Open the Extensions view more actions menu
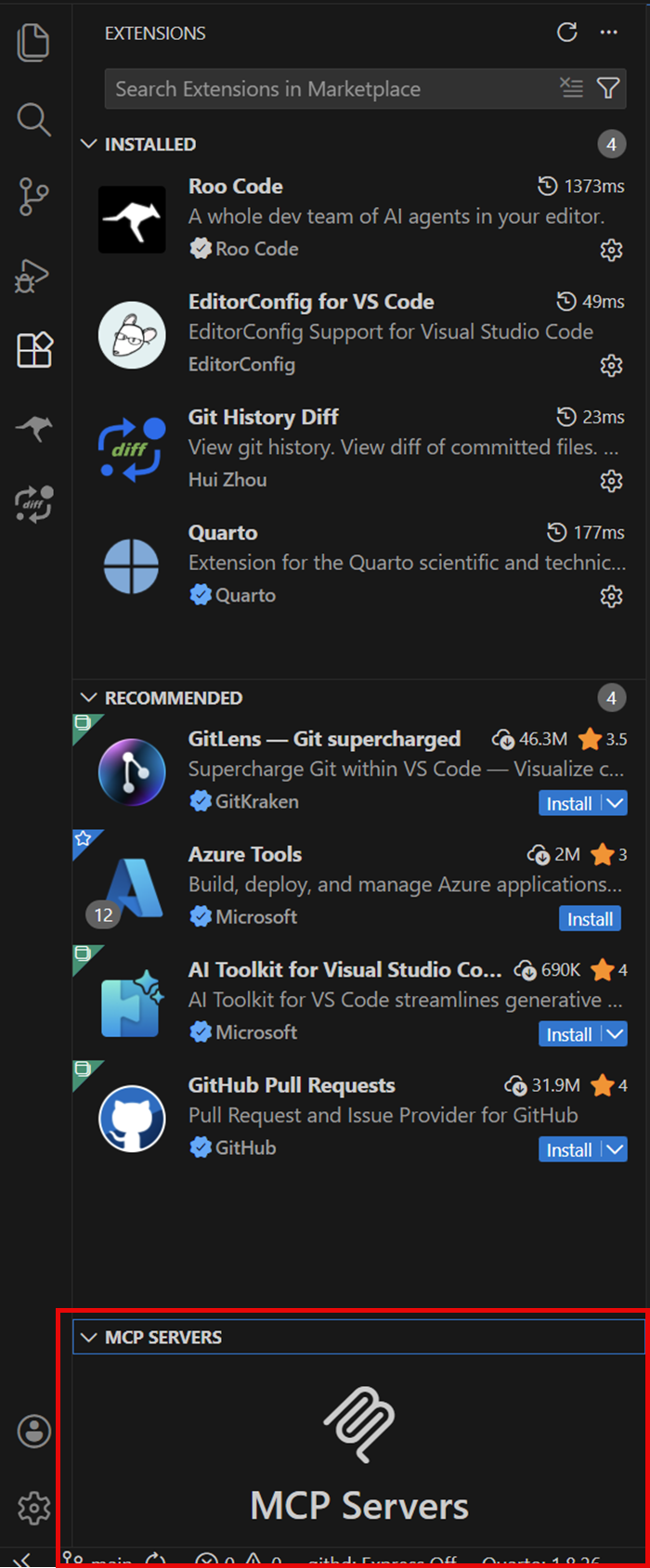The width and height of the screenshot is (650, 1568). tap(609, 32)
